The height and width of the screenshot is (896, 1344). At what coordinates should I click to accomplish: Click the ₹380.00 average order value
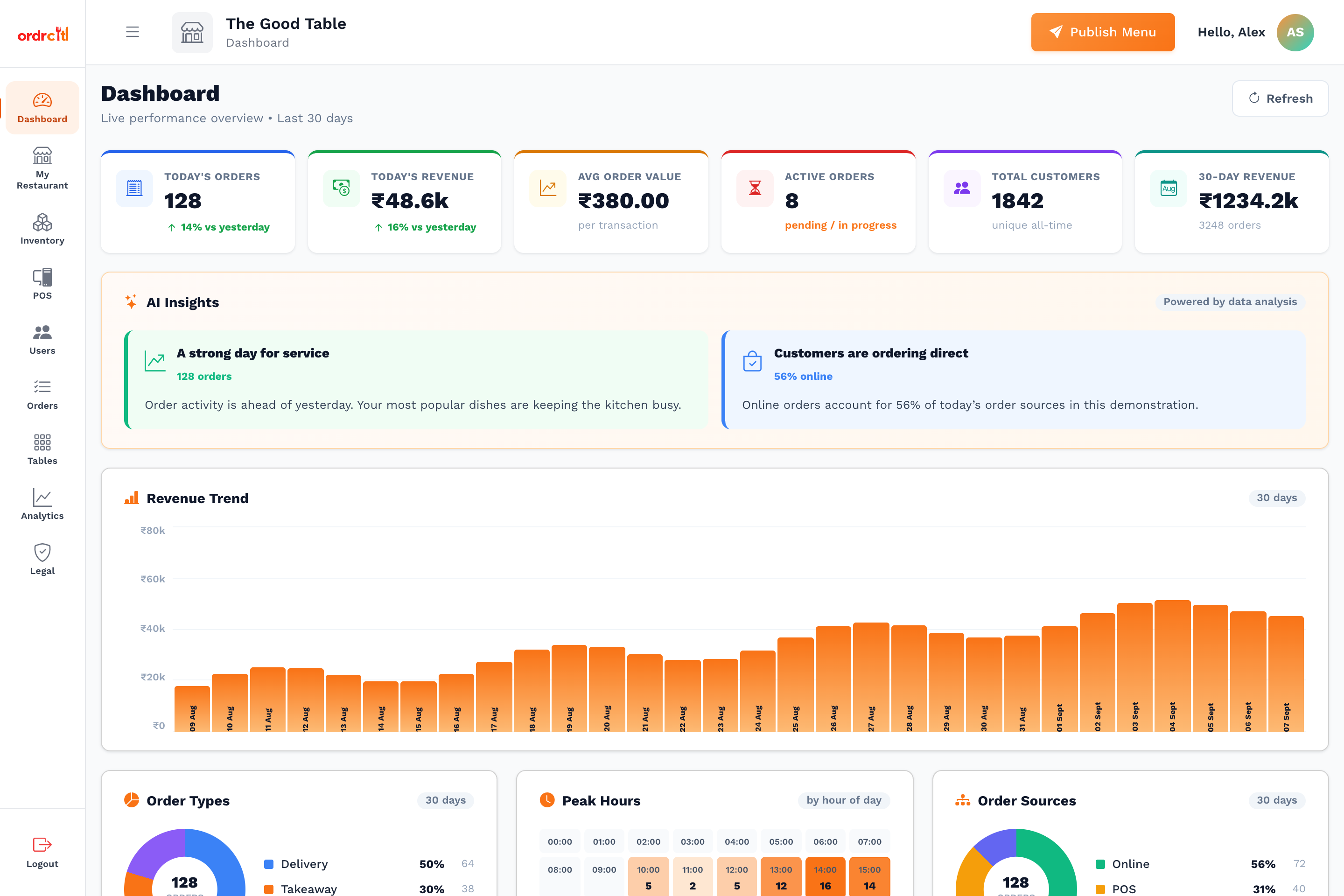pos(623,201)
